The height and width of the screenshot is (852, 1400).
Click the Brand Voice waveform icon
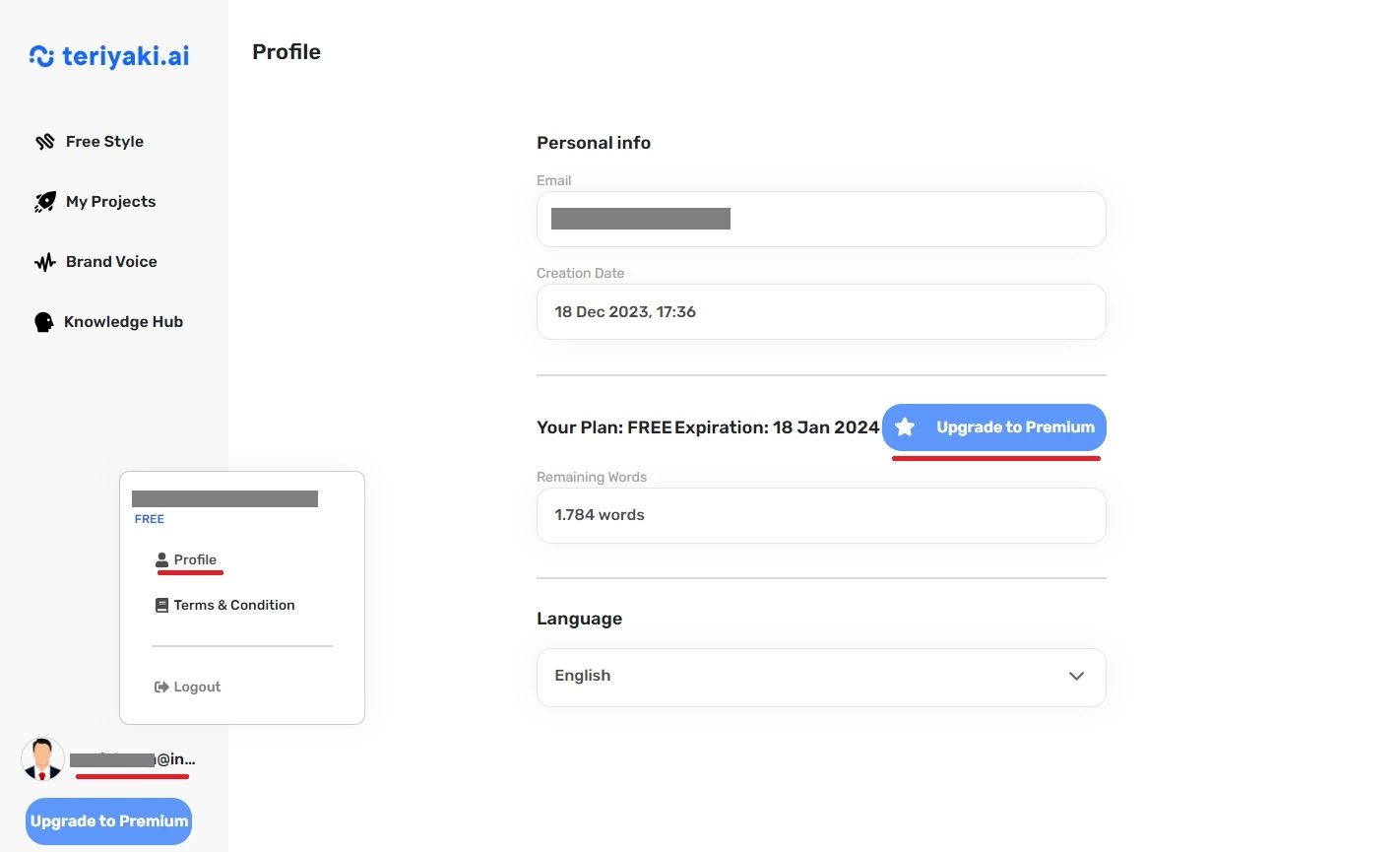tap(45, 262)
